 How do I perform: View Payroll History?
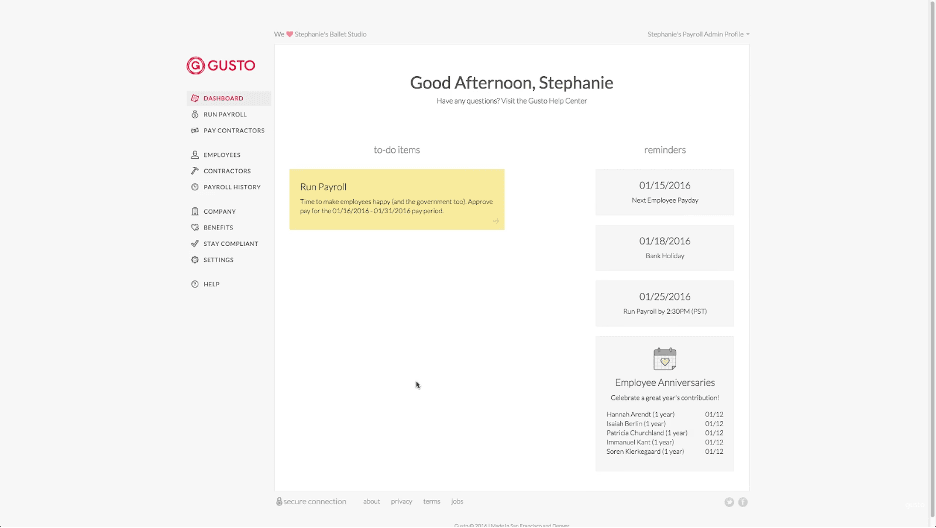click(229, 187)
